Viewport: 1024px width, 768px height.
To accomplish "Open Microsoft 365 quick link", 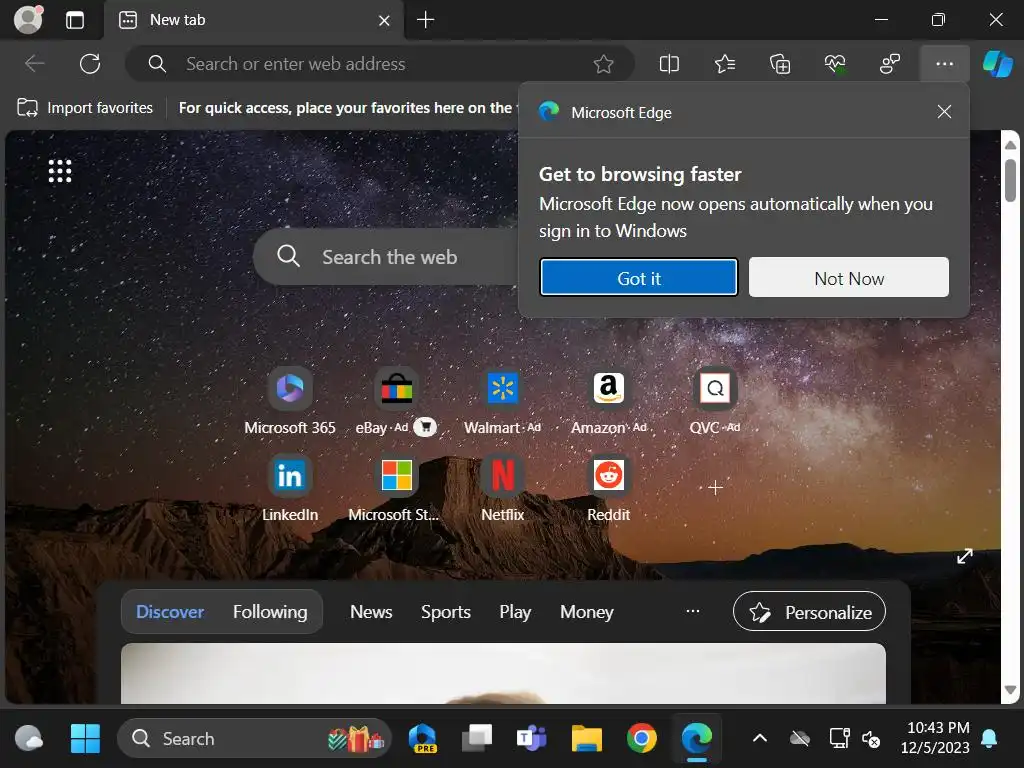I will (290, 401).
